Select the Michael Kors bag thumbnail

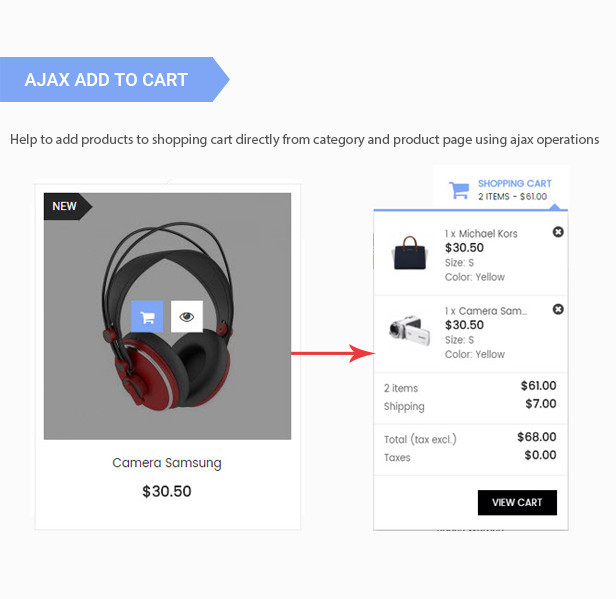tap(410, 253)
